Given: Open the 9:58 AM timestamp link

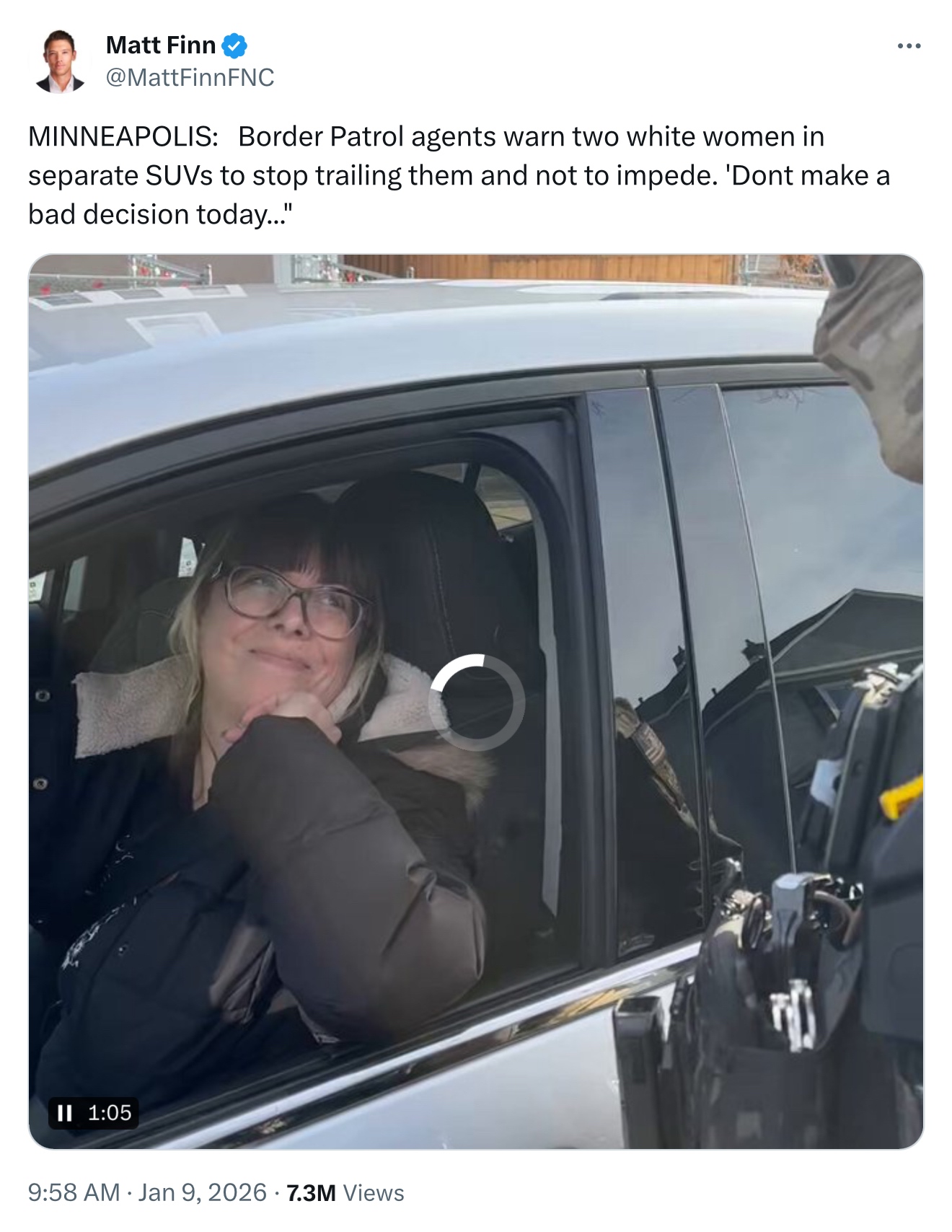Looking at the screenshot, I should [74, 1192].
